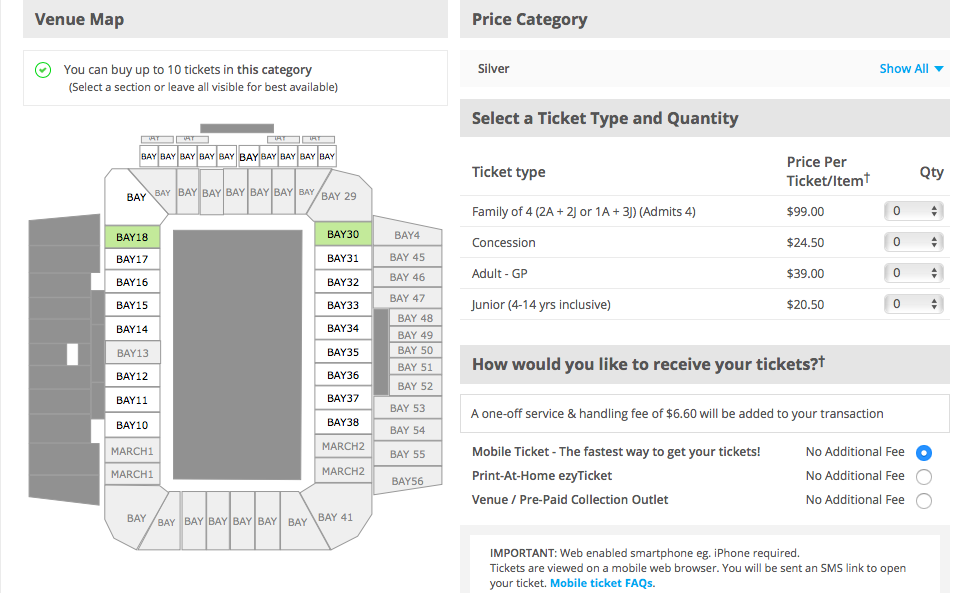Image resolution: width=969 pixels, height=593 pixels.
Task: Click the green checkmark icon in info box
Action: pos(43,70)
